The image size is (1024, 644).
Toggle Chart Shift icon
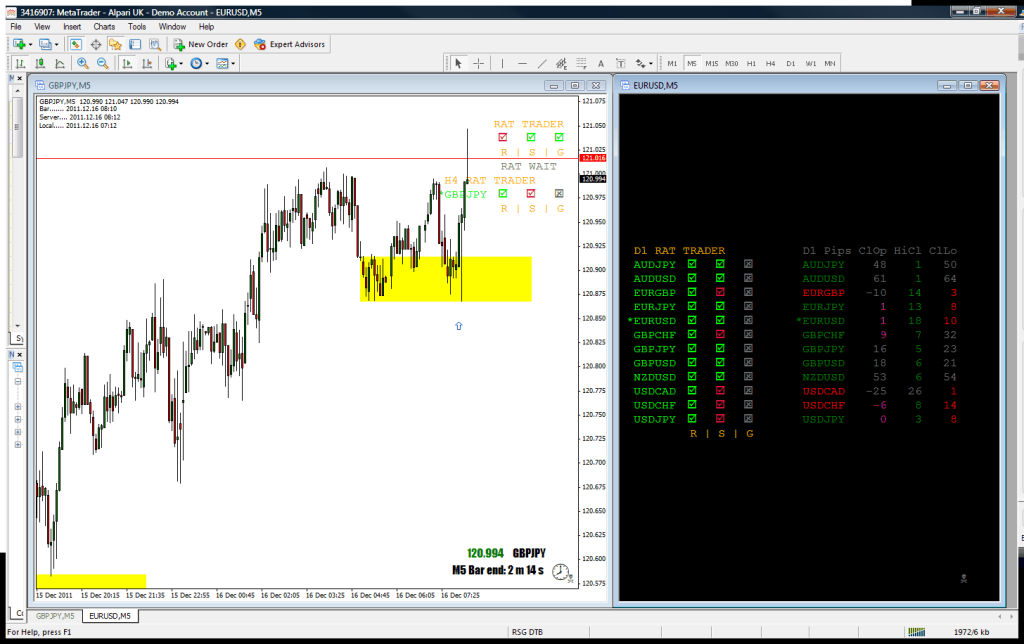click(x=147, y=63)
